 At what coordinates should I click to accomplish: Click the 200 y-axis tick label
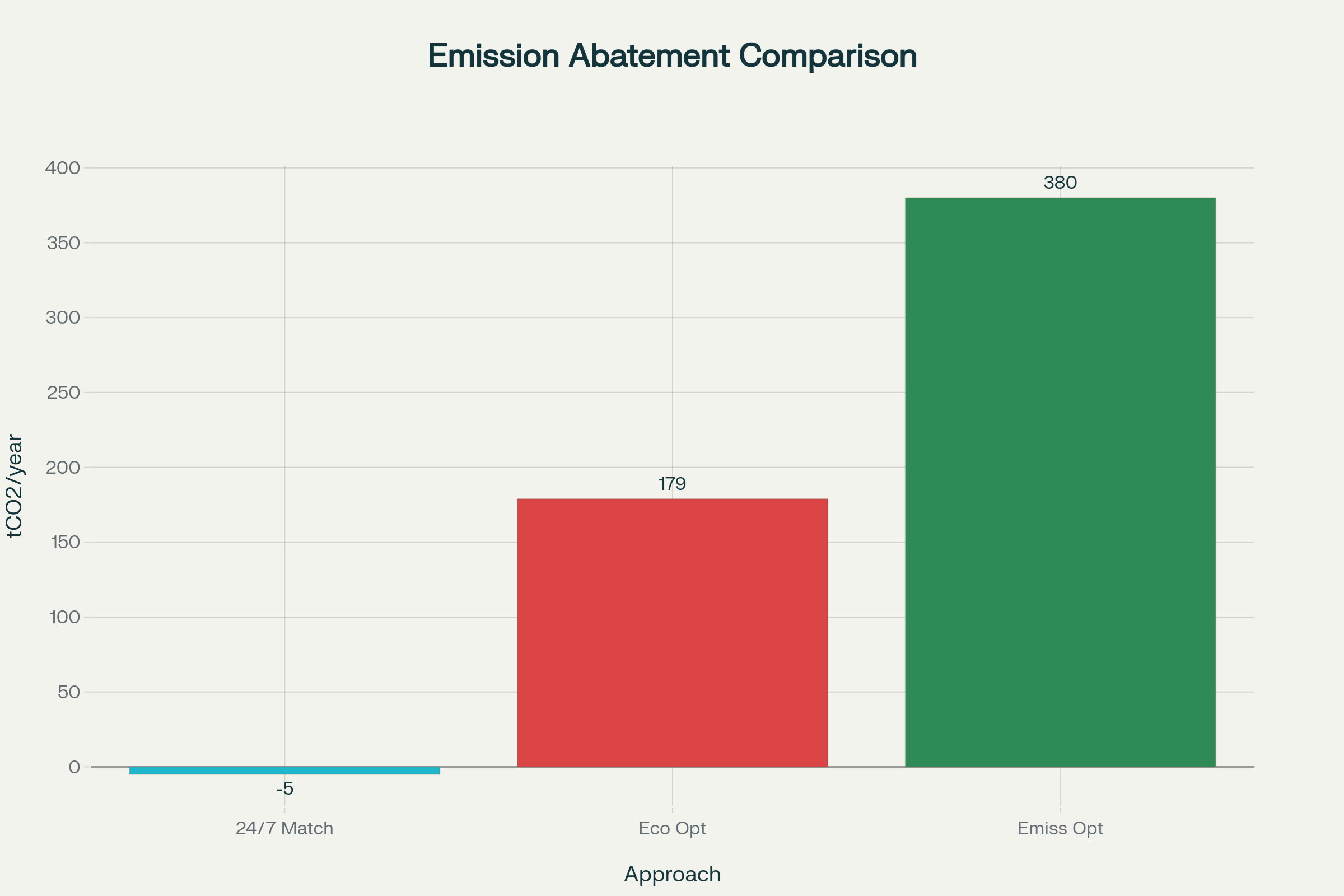pos(63,468)
